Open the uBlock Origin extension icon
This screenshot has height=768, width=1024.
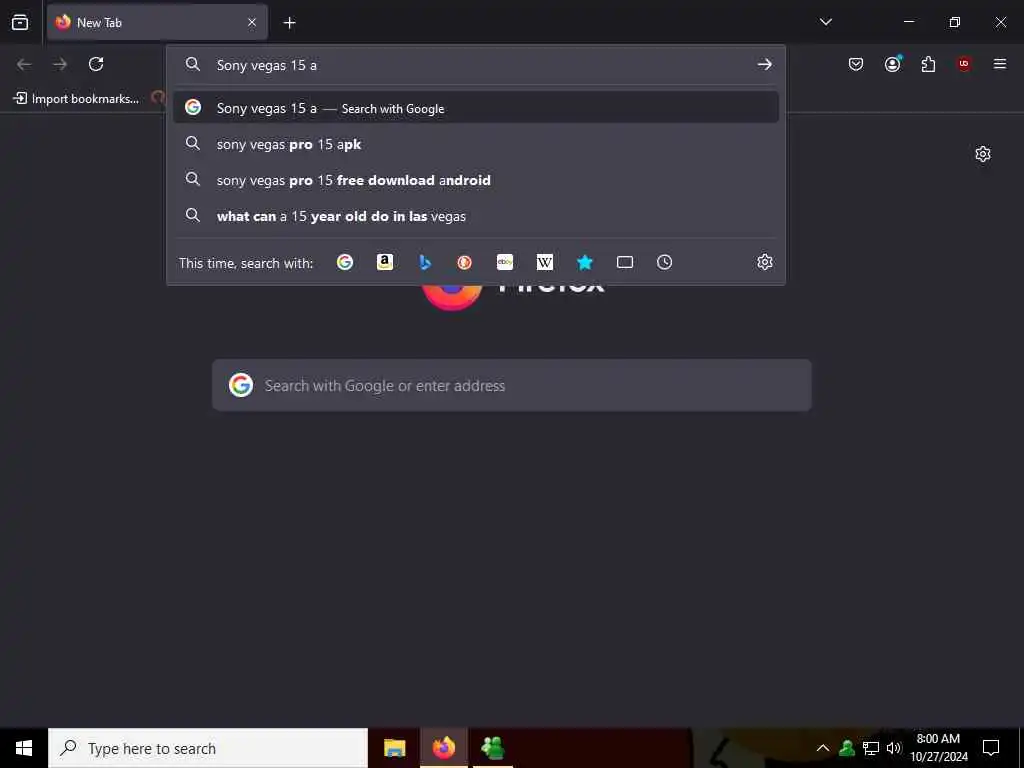coord(964,64)
